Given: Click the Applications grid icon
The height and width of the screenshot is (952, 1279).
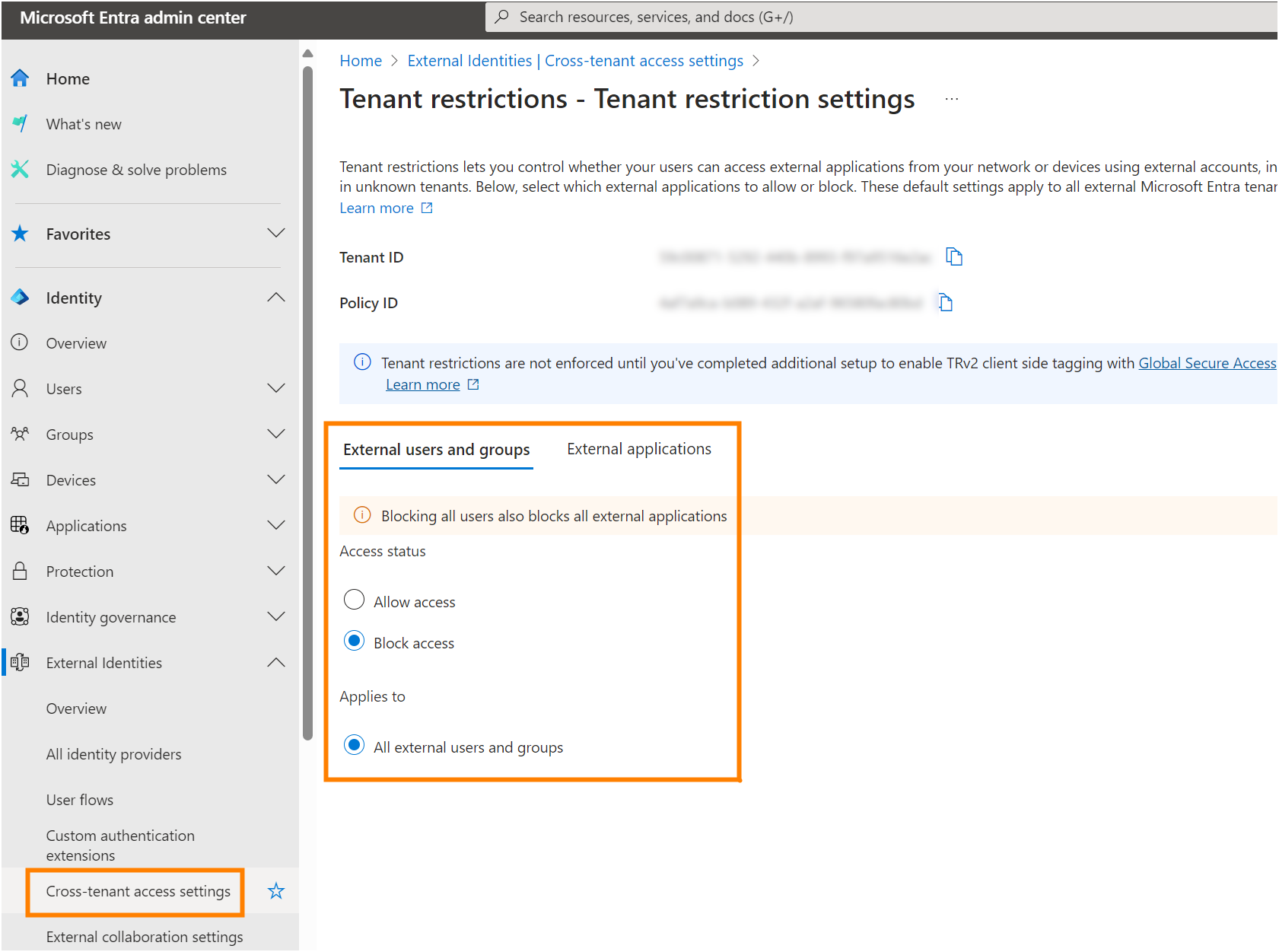Looking at the screenshot, I should 20,525.
